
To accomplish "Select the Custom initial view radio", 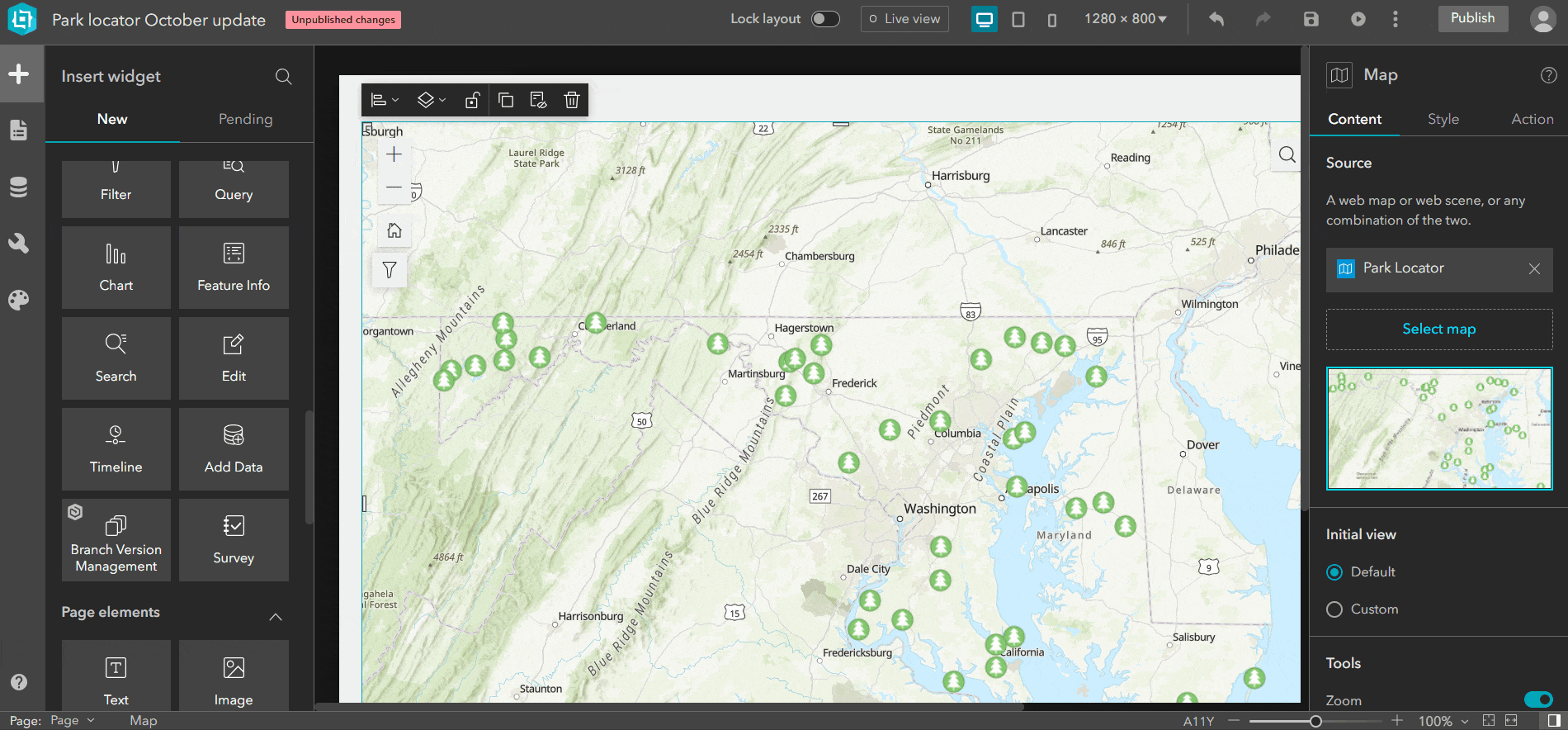I will (x=1334, y=609).
